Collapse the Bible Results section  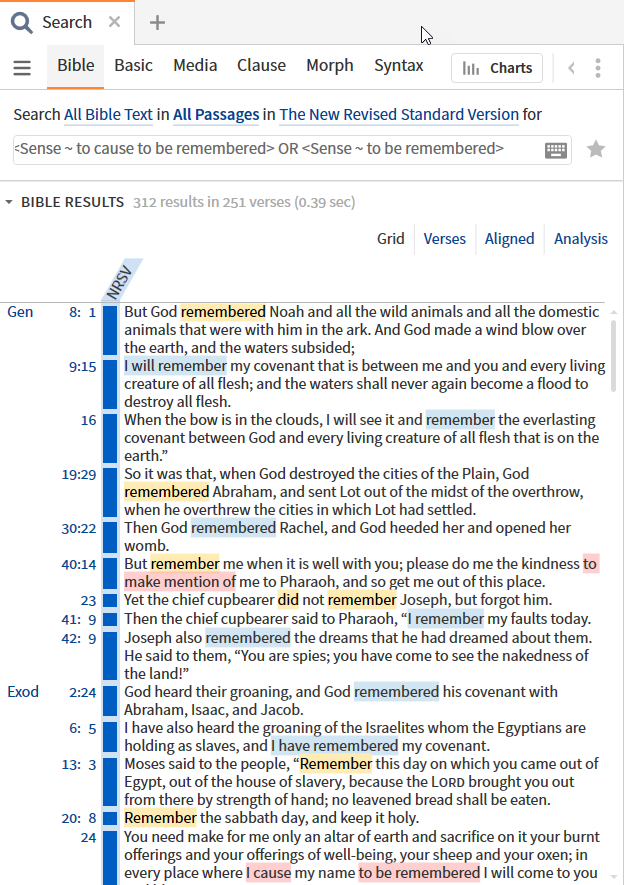(9, 202)
